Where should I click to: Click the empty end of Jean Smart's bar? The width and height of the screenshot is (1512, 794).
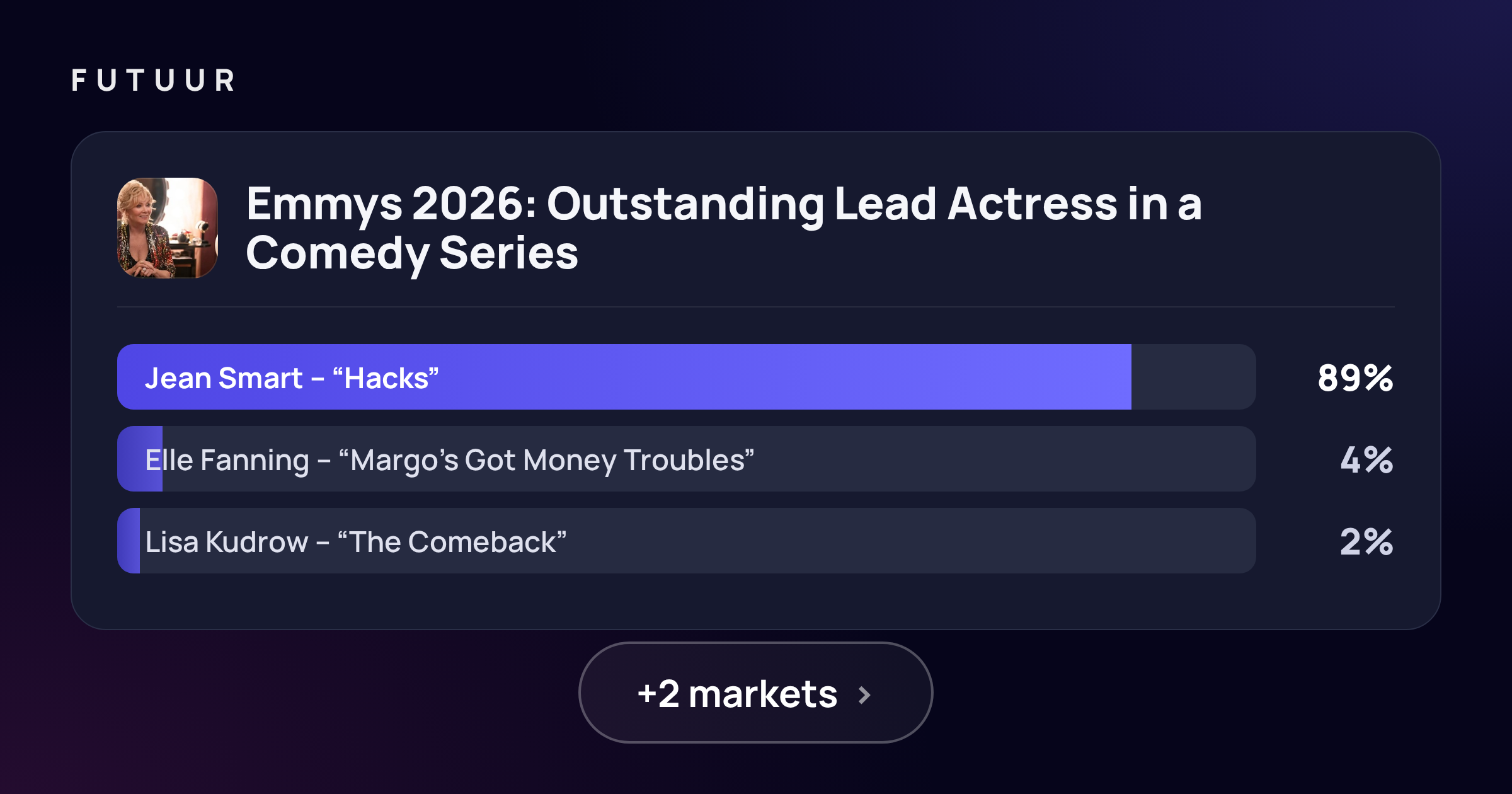point(1193,377)
